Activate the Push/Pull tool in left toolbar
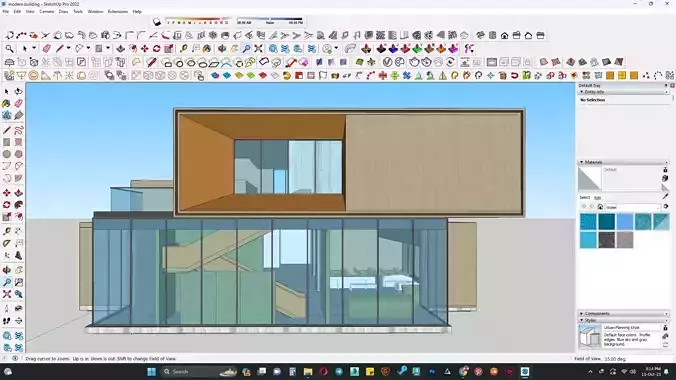676x380 pixels. [x=19, y=193]
